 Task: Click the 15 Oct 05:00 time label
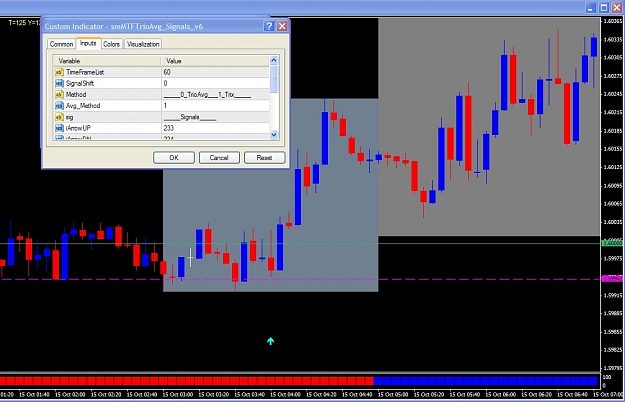click(393, 394)
